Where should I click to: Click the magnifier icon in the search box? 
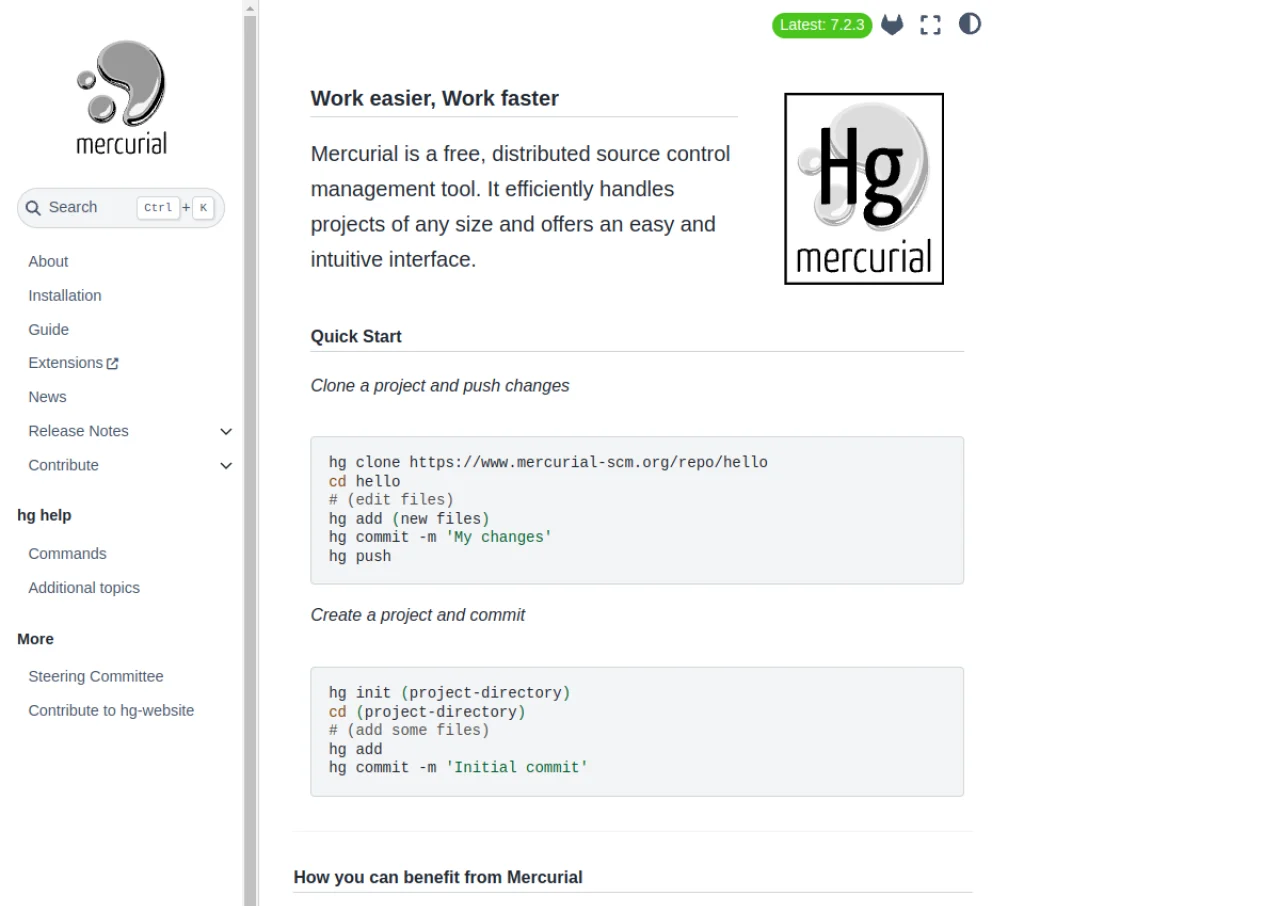click(33, 208)
